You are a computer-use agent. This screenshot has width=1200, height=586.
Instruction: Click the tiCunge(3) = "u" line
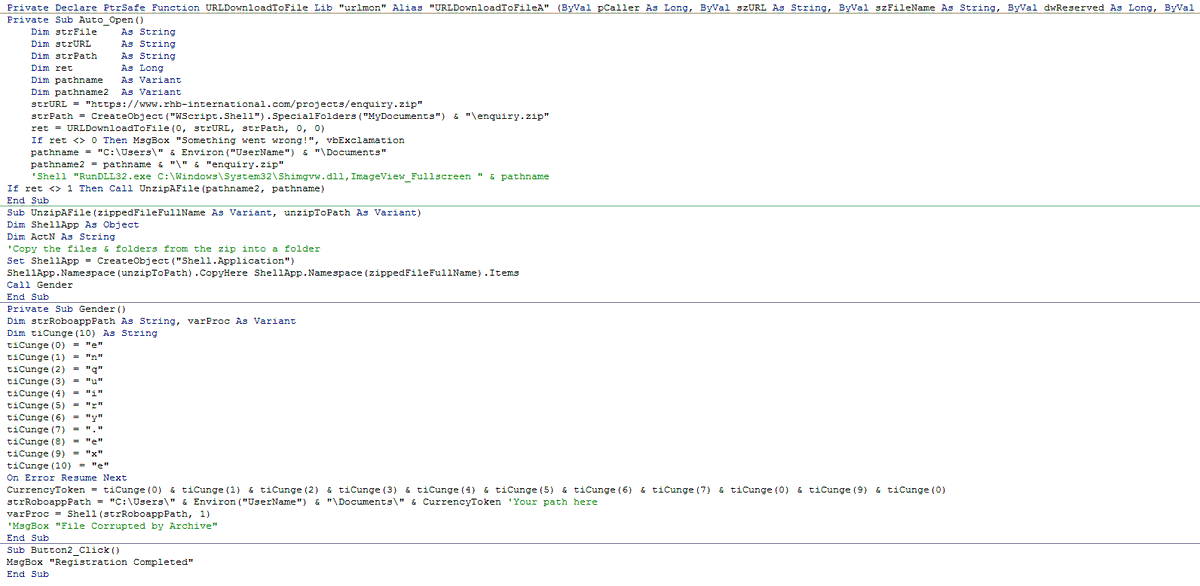(54, 381)
